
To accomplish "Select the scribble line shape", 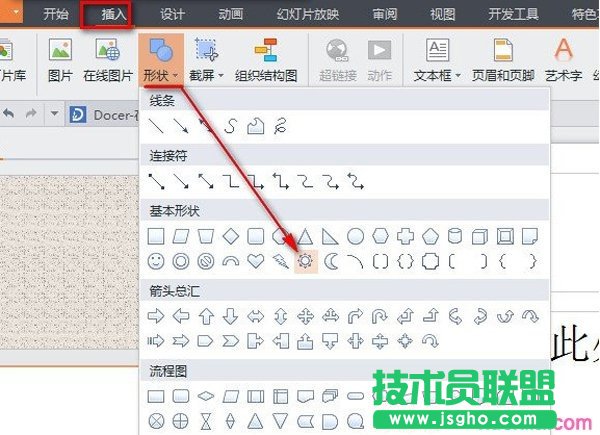I will (280, 126).
